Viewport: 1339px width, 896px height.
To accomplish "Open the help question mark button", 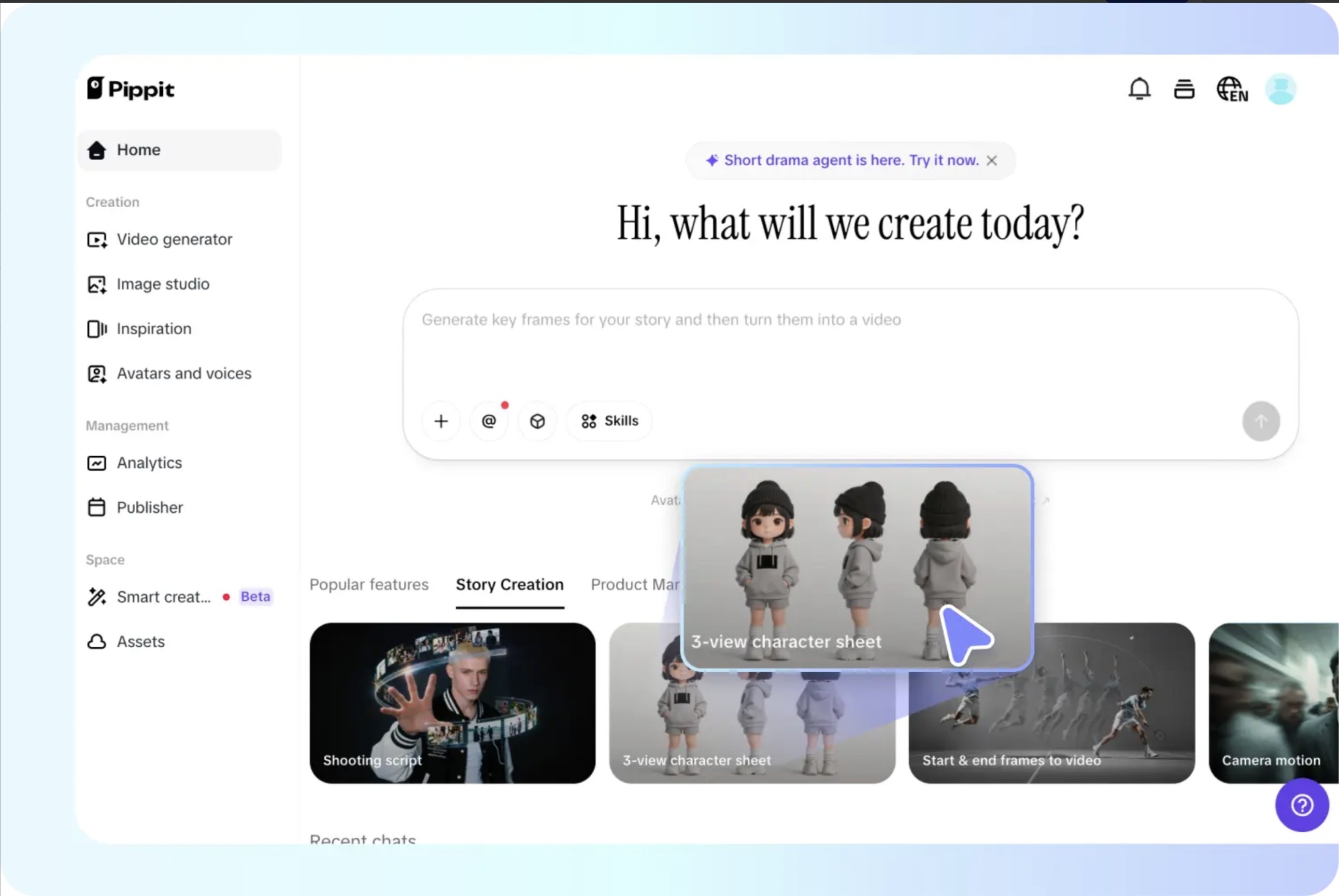I will click(1302, 805).
